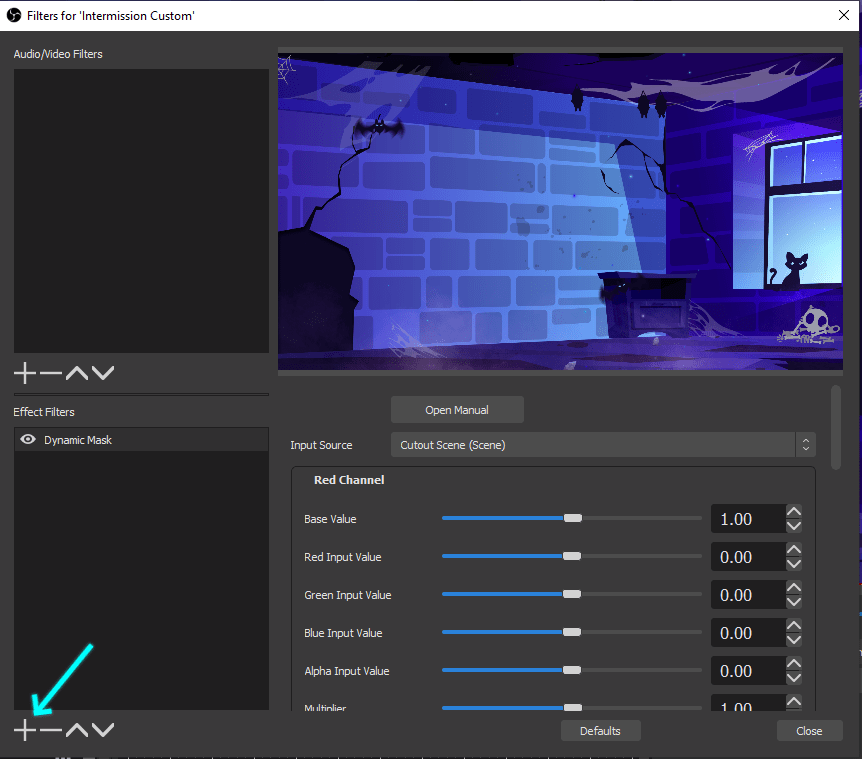Click the Base Value slider handle

click(573, 518)
